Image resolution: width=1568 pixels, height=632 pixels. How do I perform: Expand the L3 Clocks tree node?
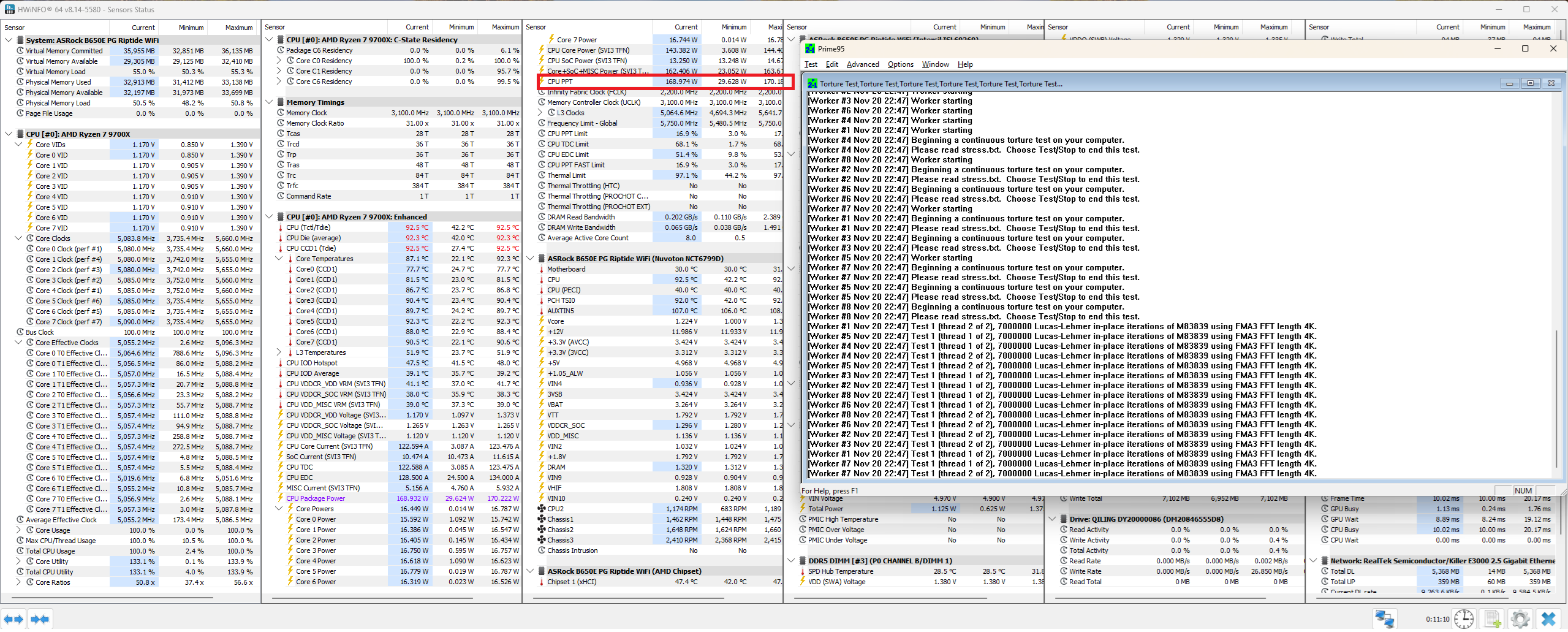click(x=540, y=113)
